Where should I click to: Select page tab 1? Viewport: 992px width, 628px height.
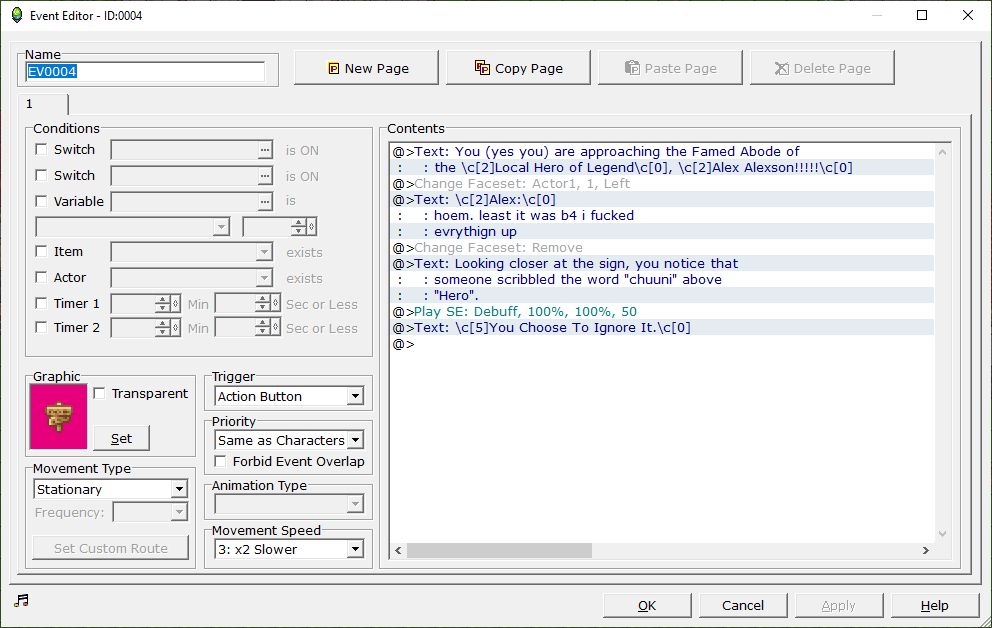tap(42, 104)
